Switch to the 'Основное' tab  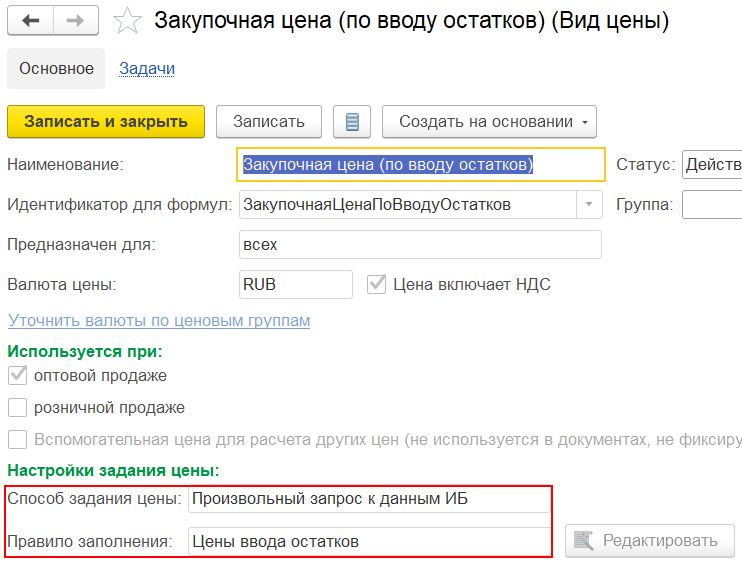coord(56,69)
